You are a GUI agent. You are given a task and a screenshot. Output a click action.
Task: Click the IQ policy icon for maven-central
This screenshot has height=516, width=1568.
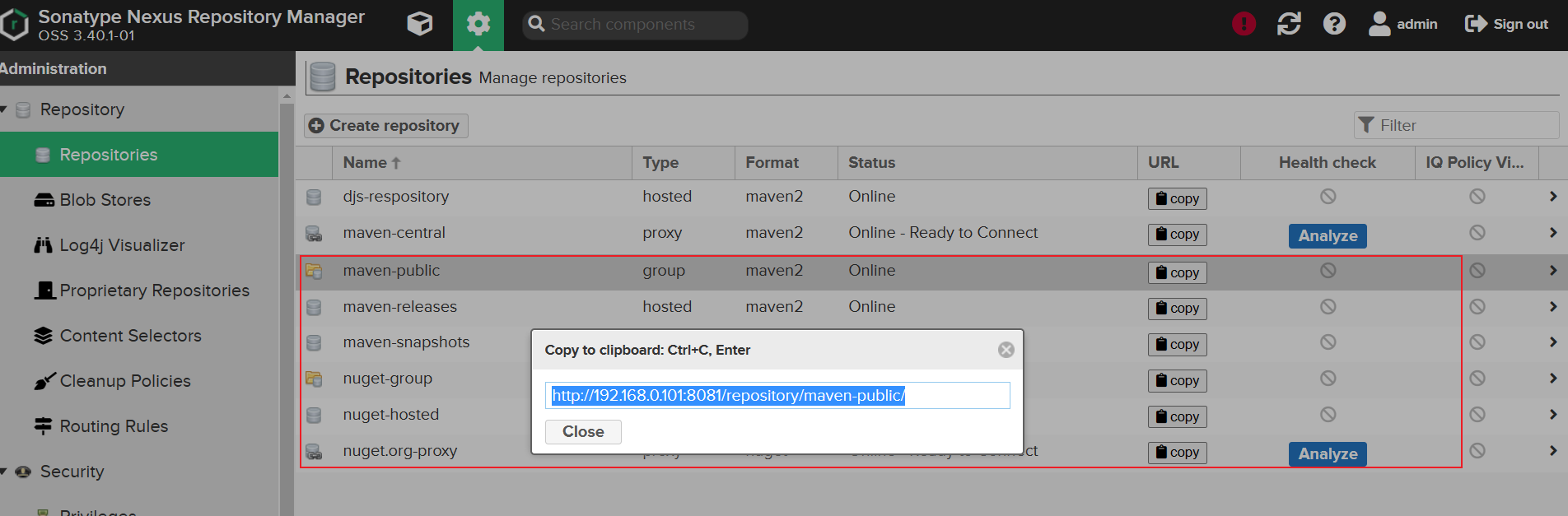point(1477,233)
